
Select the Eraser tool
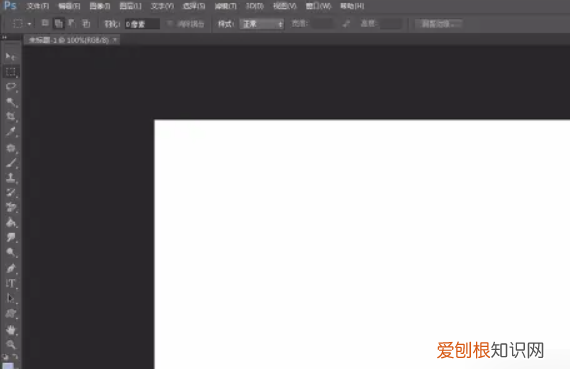pos(11,208)
